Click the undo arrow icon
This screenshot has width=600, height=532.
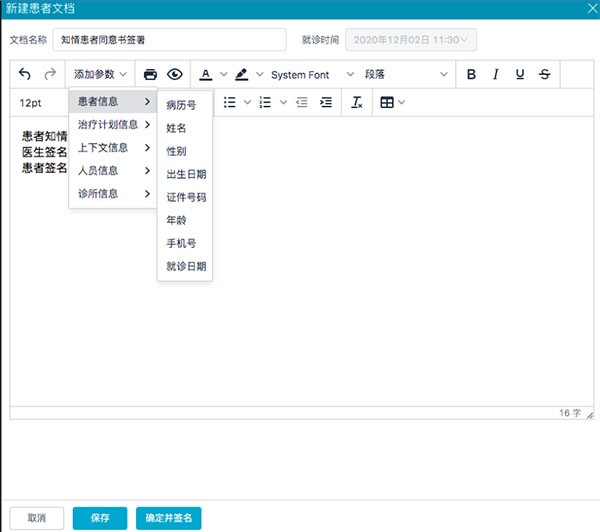click(x=25, y=75)
